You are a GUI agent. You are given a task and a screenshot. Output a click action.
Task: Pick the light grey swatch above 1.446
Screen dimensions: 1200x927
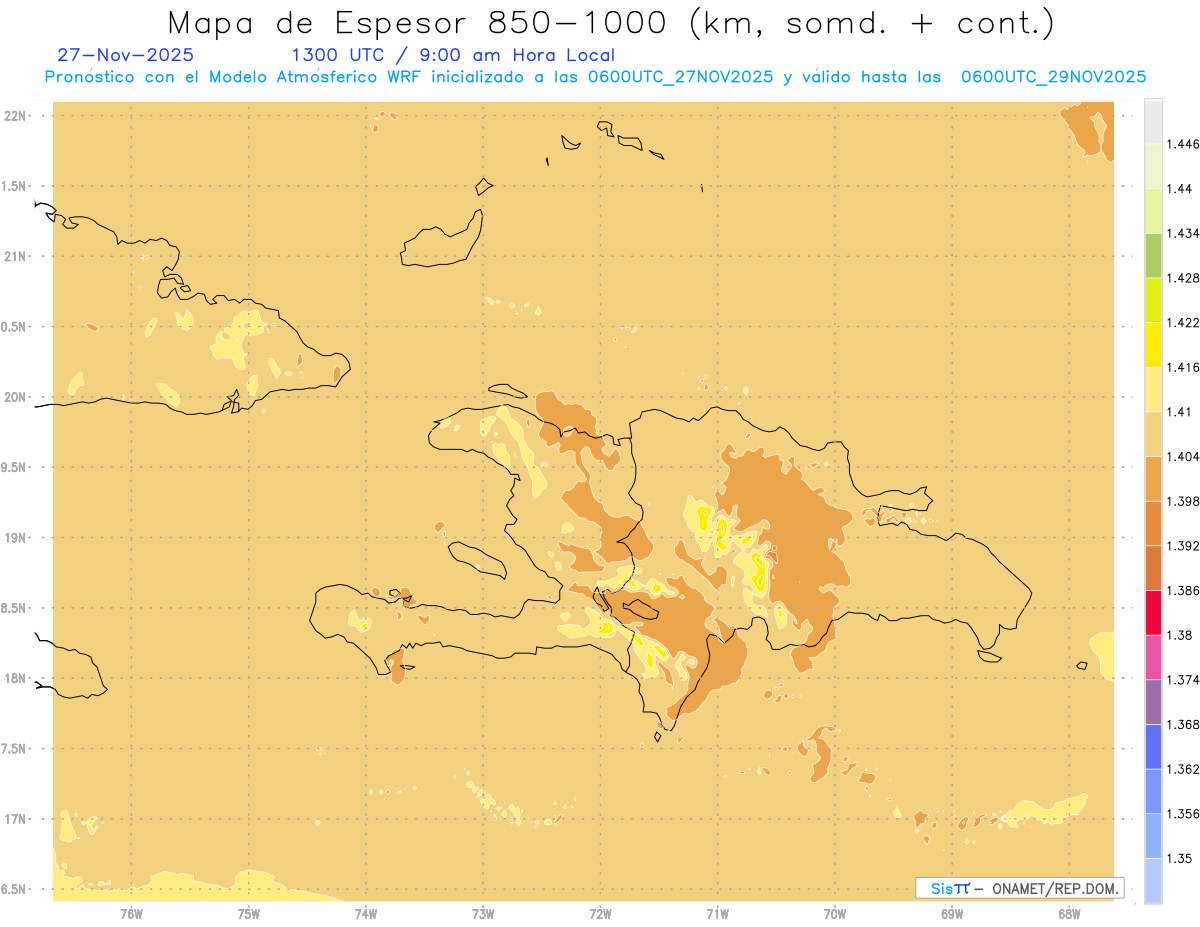(x=1153, y=121)
